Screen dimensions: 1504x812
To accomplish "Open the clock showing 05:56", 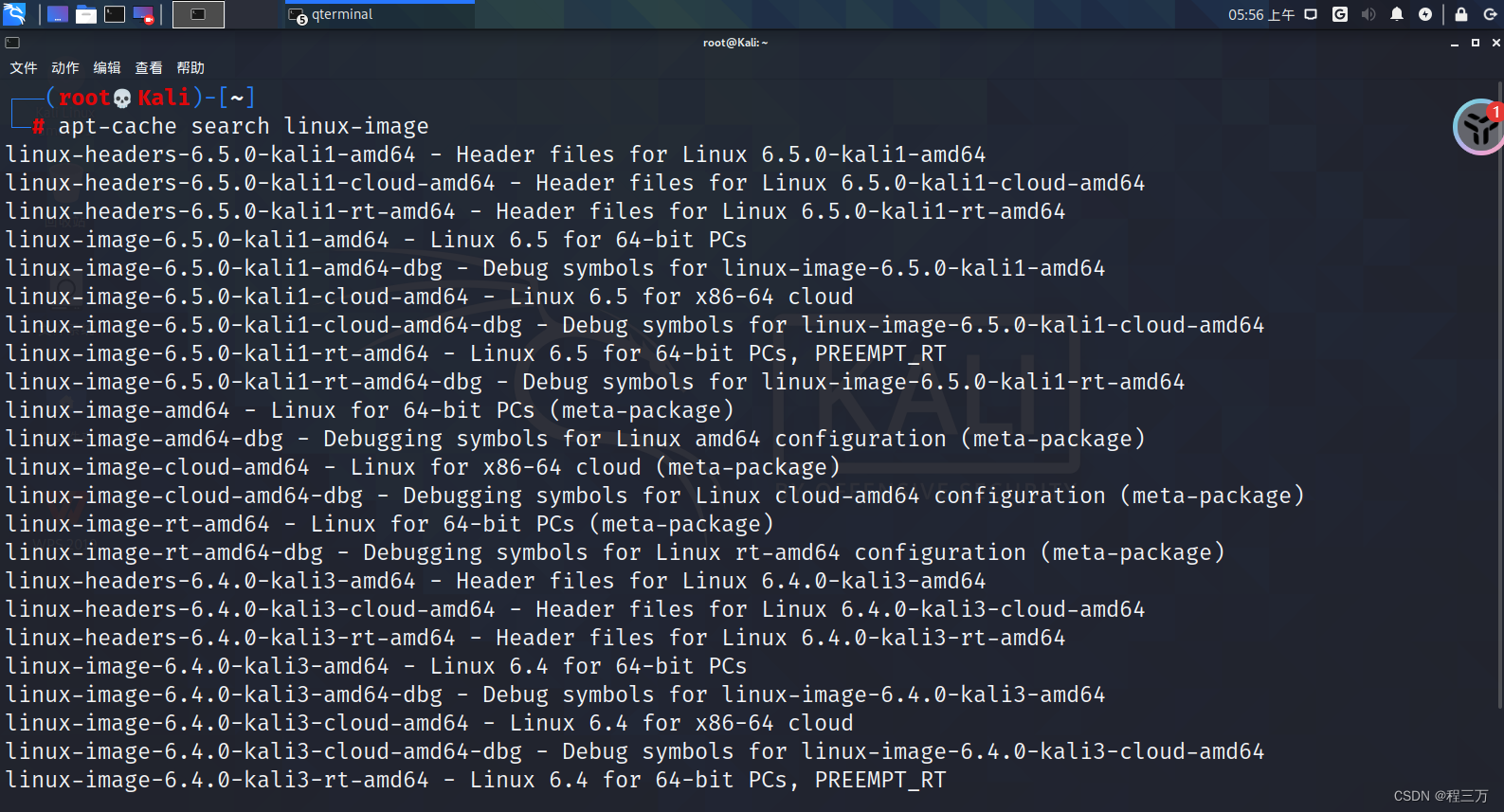I will click(x=1260, y=14).
